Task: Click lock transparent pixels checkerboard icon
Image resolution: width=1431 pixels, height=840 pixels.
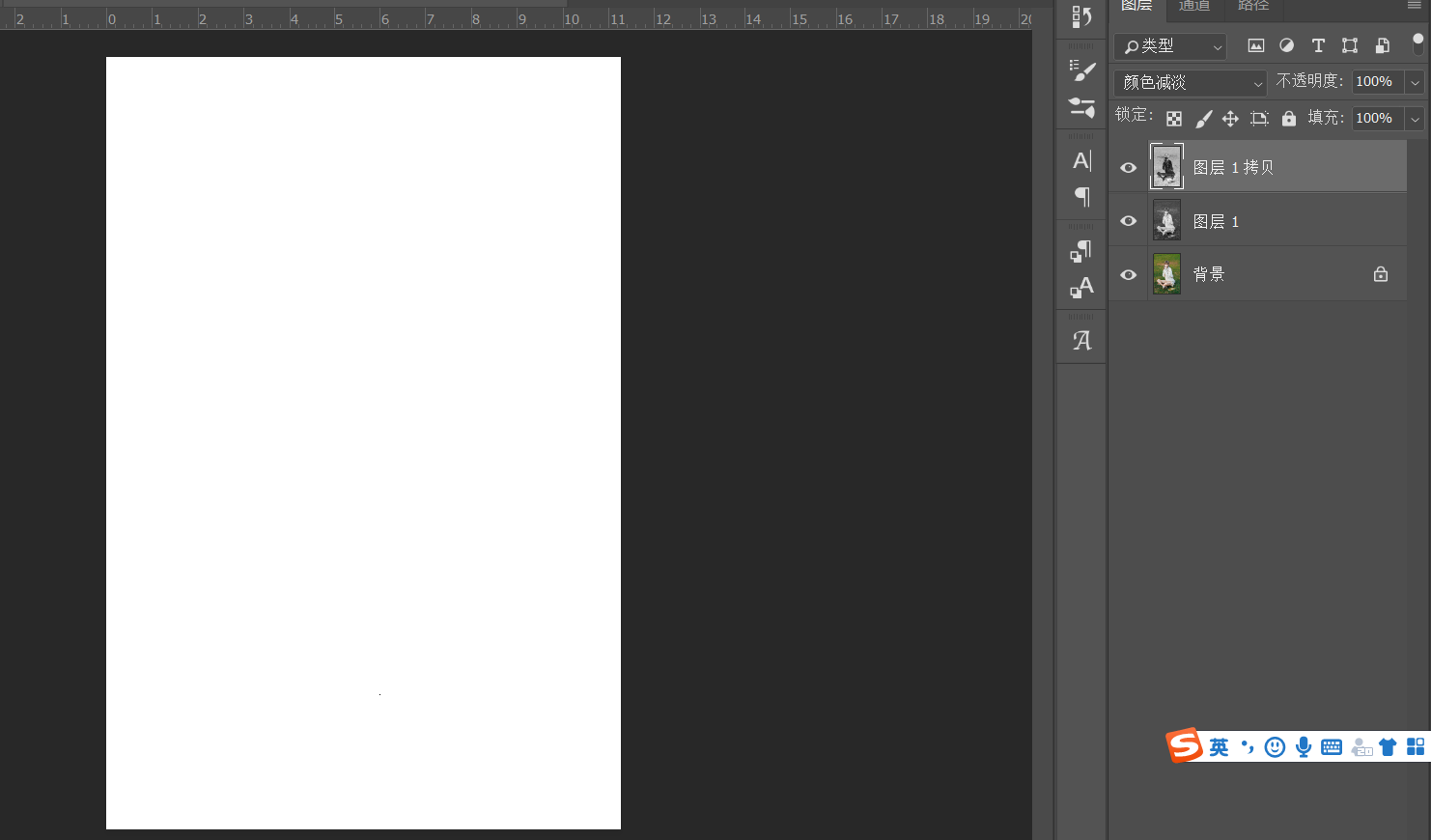Action: click(x=1174, y=119)
